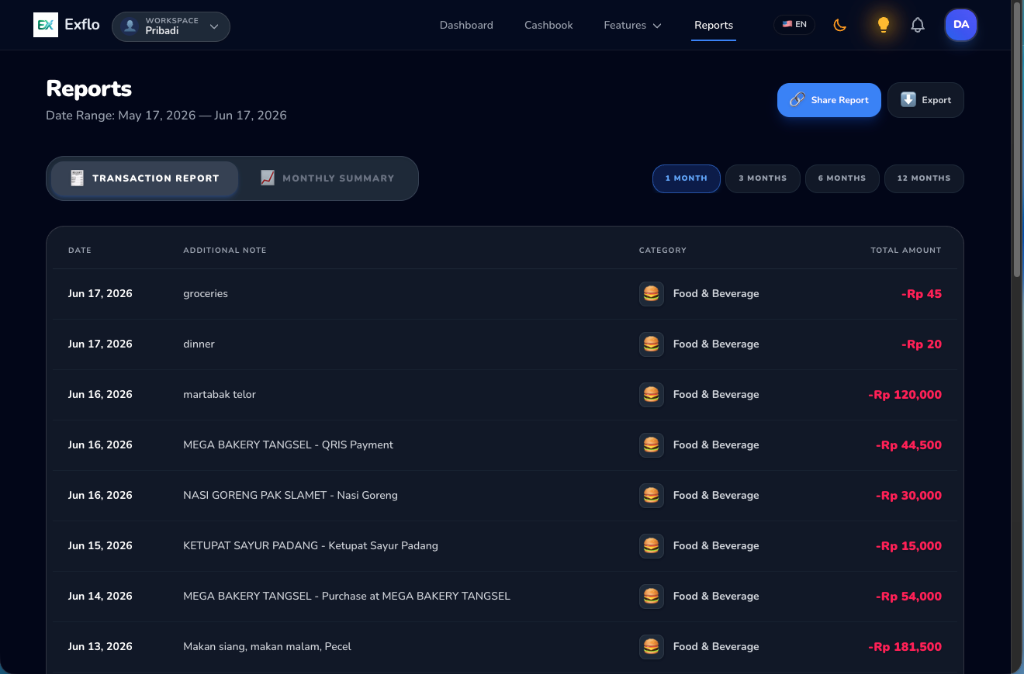Click the Export download icon
The width and height of the screenshot is (1024, 674).
908,99
